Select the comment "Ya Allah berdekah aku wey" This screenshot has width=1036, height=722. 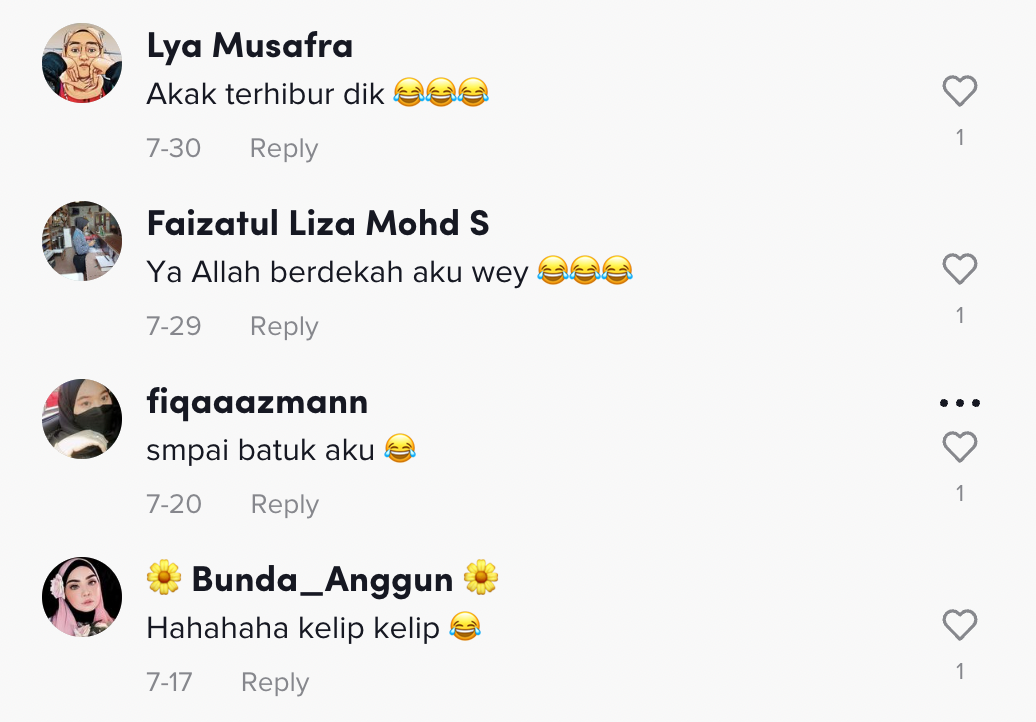338,272
